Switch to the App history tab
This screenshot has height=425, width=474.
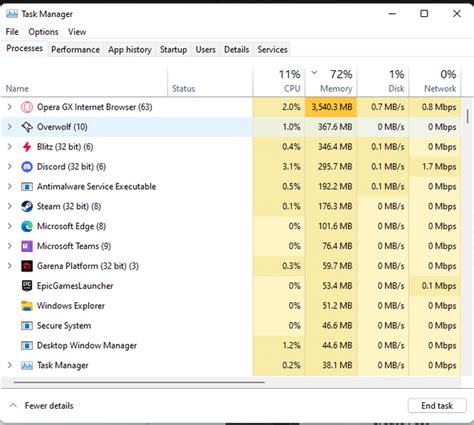[x=130, y=50]
